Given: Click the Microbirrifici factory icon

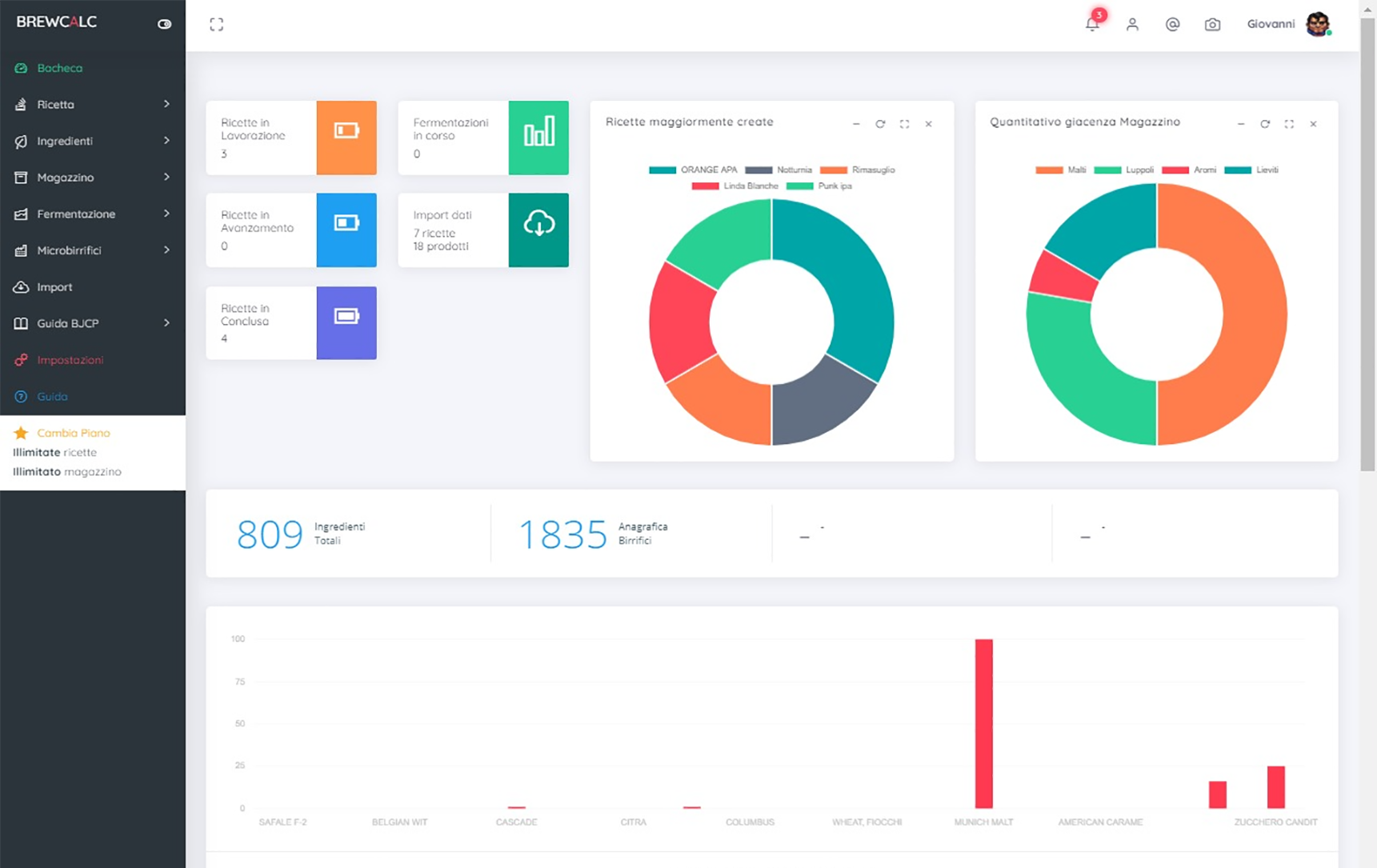Looking at the screenshot, I should pyautogui.click(x=21, y=250).
